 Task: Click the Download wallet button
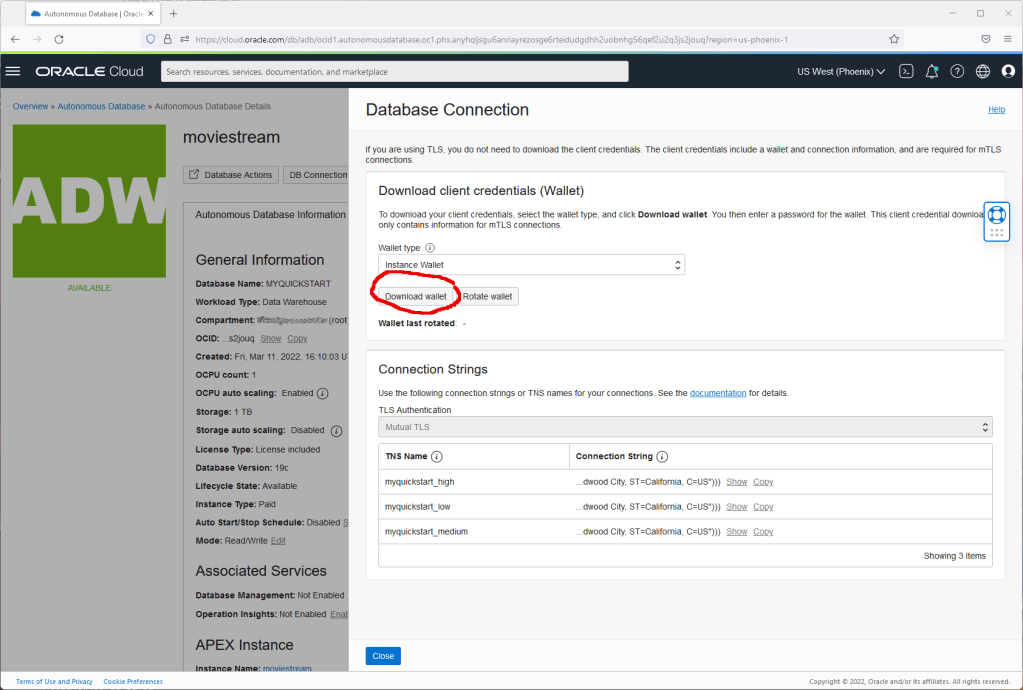coord(416,297)
